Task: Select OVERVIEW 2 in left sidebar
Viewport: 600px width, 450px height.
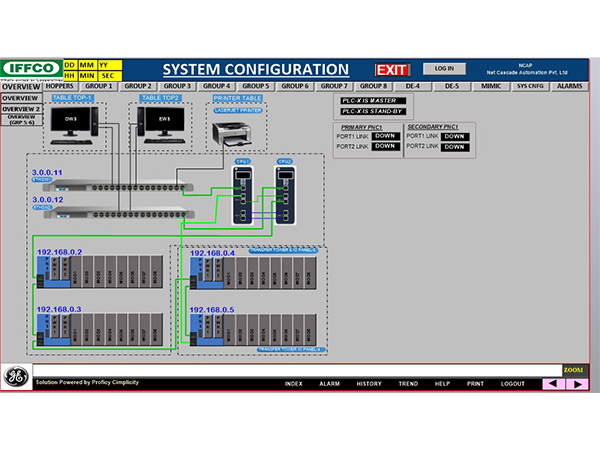Action: (x=20, y=108)
